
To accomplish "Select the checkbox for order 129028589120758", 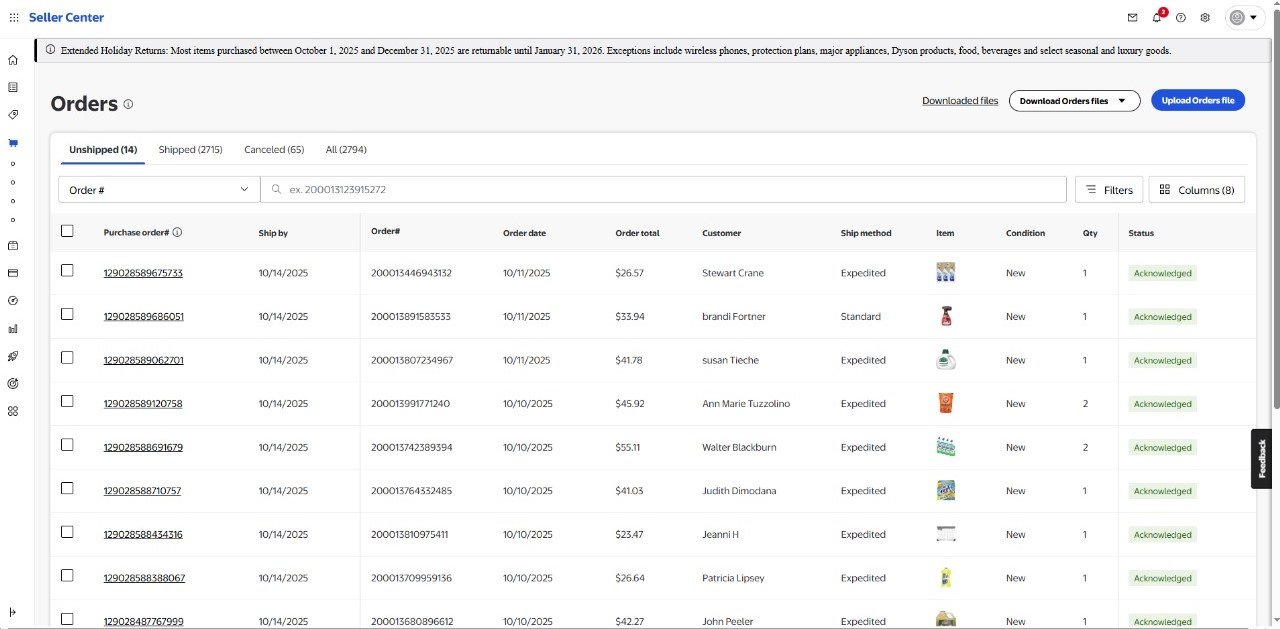I will click(67, 402).
